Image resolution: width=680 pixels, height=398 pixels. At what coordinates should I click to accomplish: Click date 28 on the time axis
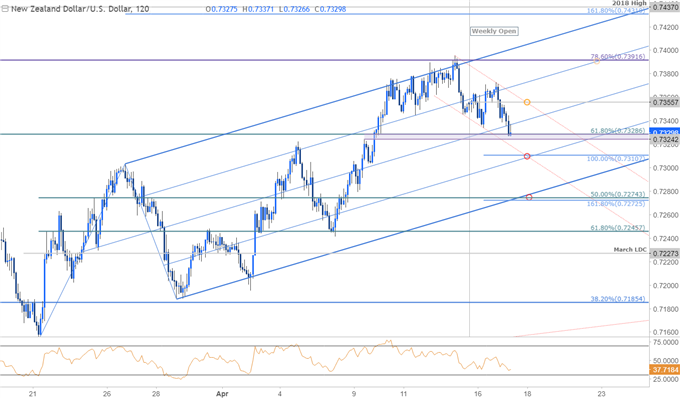pyautogui.click(x=157, y=394)
